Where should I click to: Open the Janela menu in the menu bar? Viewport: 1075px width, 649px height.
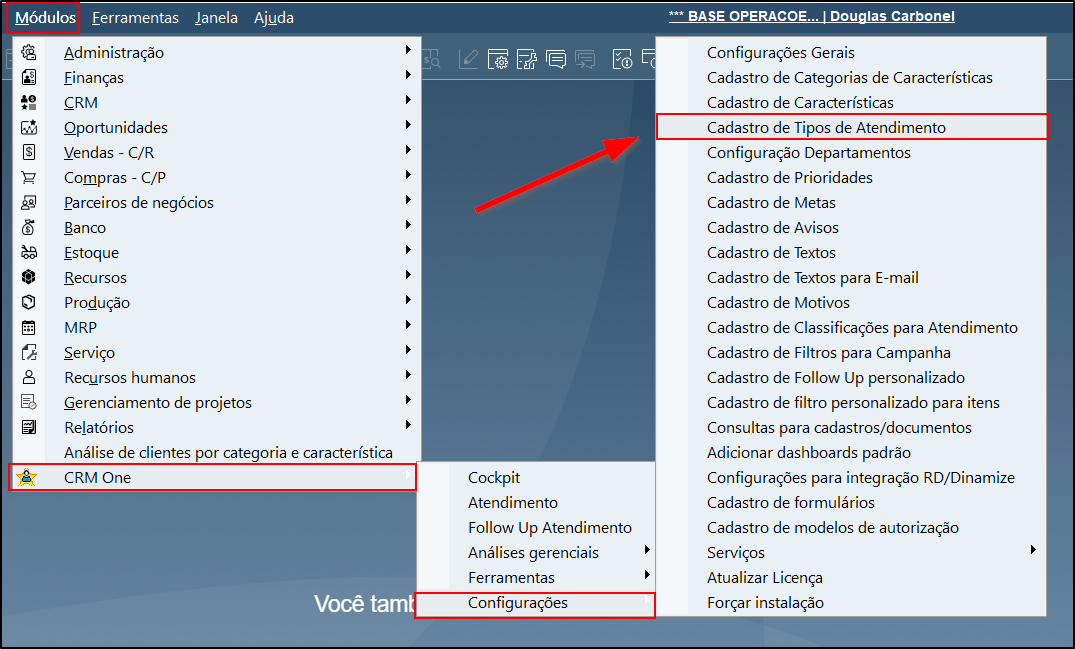click(x=217, y=17)
